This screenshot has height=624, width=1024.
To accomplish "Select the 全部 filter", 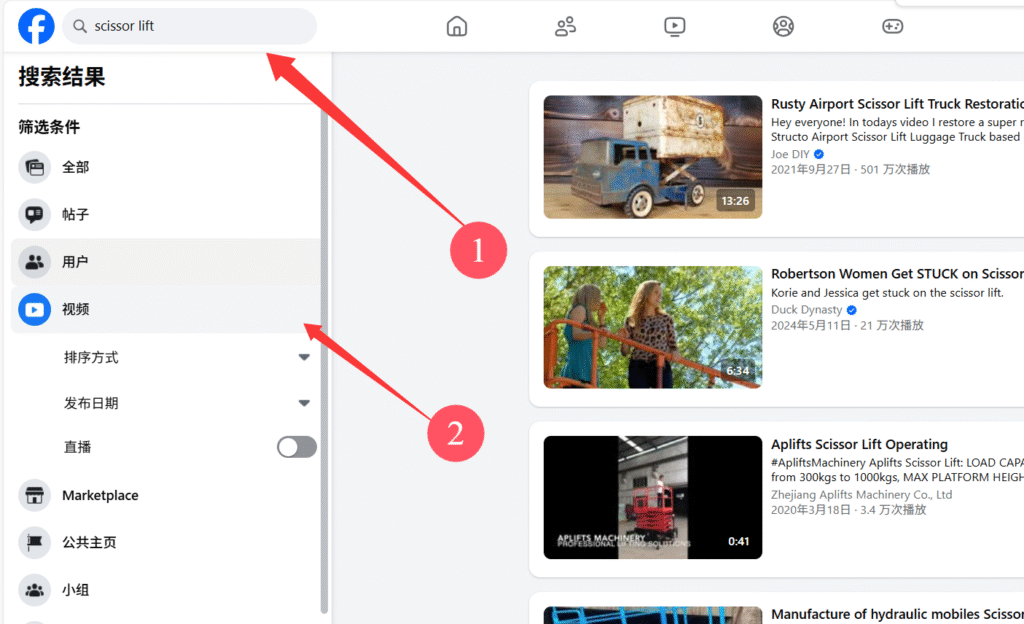I will tap(75, 167).
